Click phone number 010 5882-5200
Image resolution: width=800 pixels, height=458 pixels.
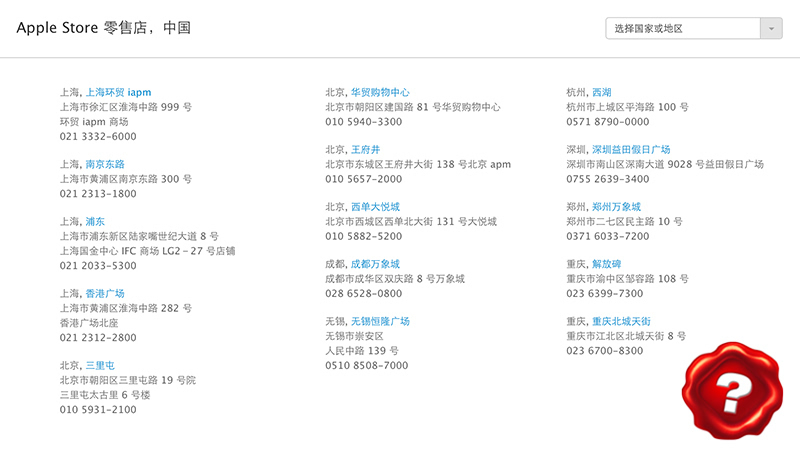click(364, 236)
